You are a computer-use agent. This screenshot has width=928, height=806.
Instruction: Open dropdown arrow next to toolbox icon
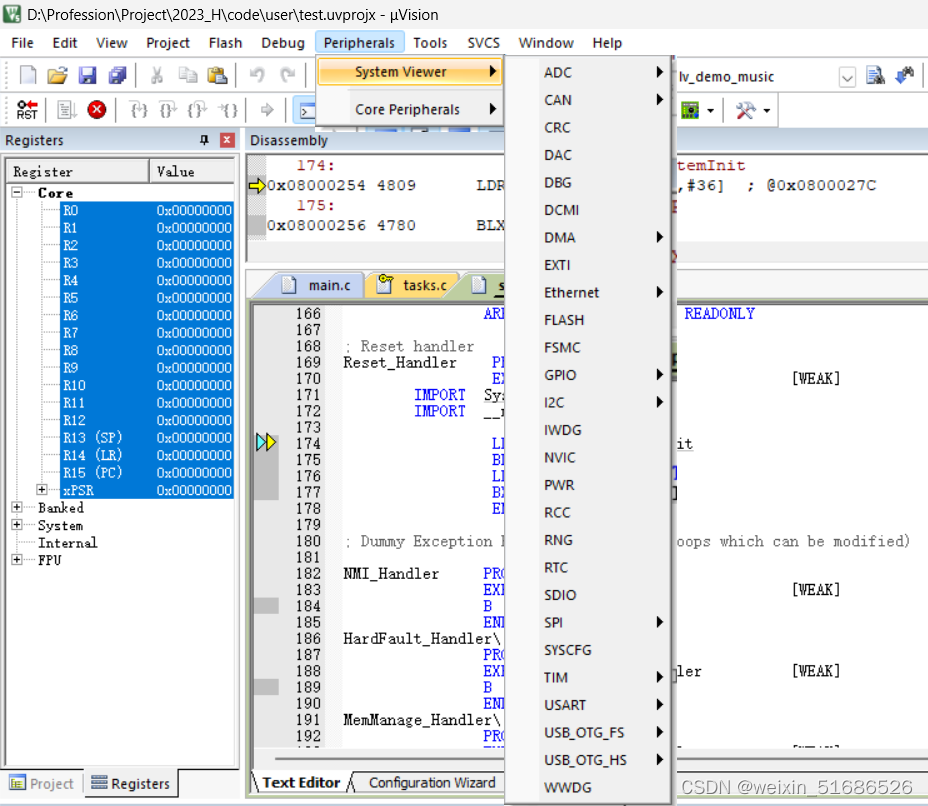[x=767, y=110]
